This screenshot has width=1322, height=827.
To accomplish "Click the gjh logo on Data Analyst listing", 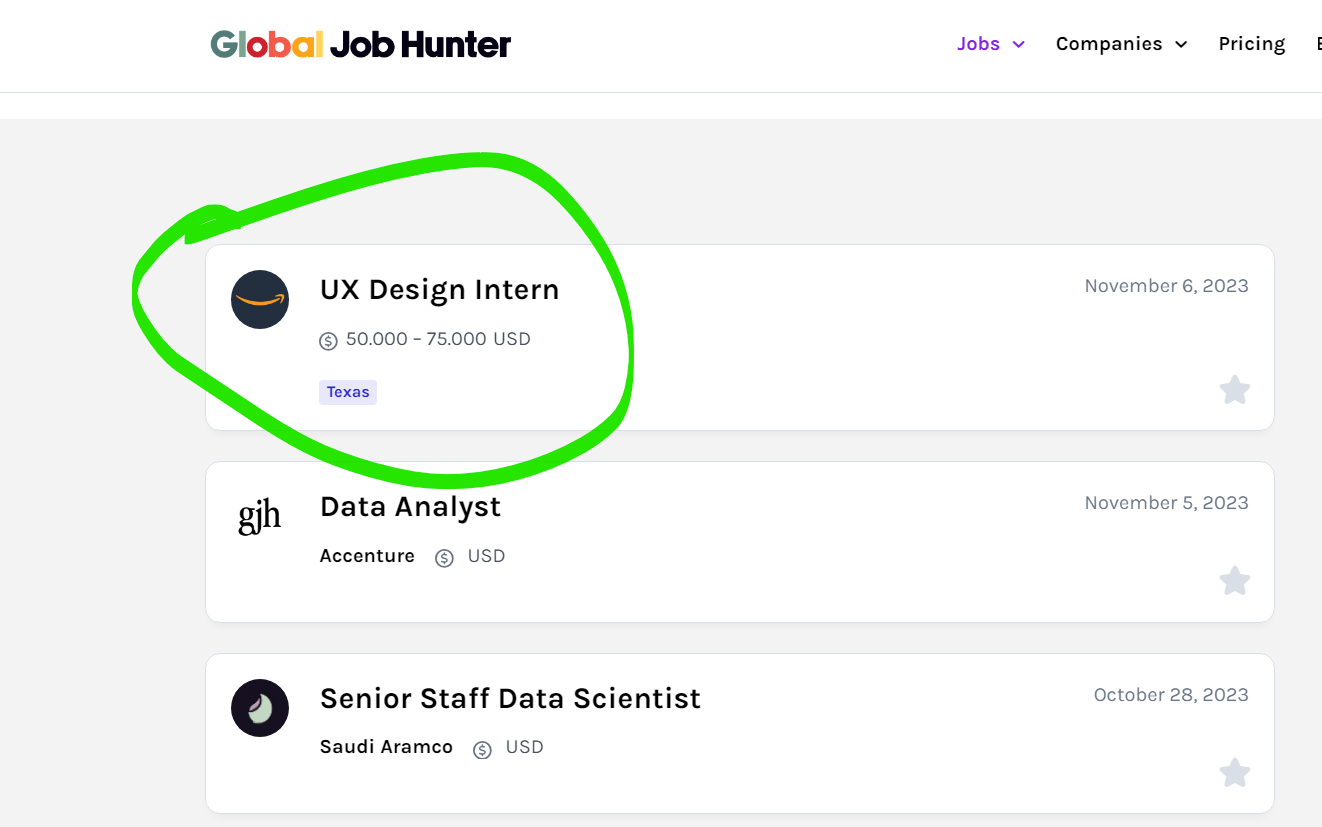I will tap(260, 517).
